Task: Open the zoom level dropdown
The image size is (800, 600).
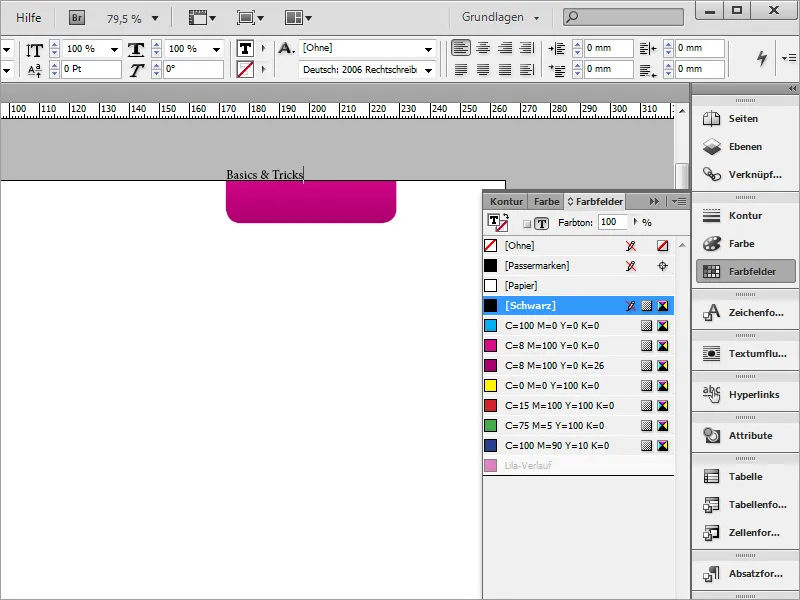Action: click(155, 19)
